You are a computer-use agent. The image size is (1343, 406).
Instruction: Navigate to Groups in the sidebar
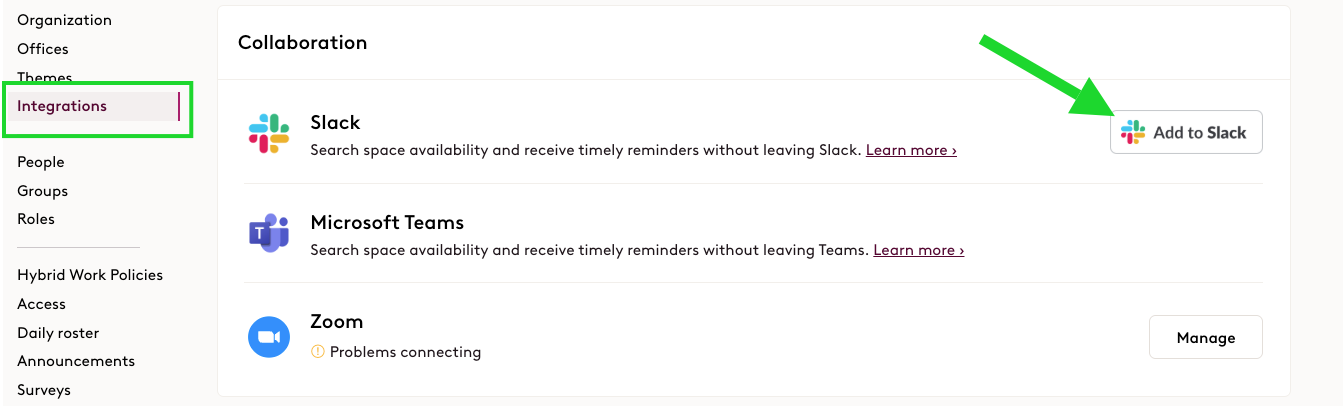coord(43,191)
